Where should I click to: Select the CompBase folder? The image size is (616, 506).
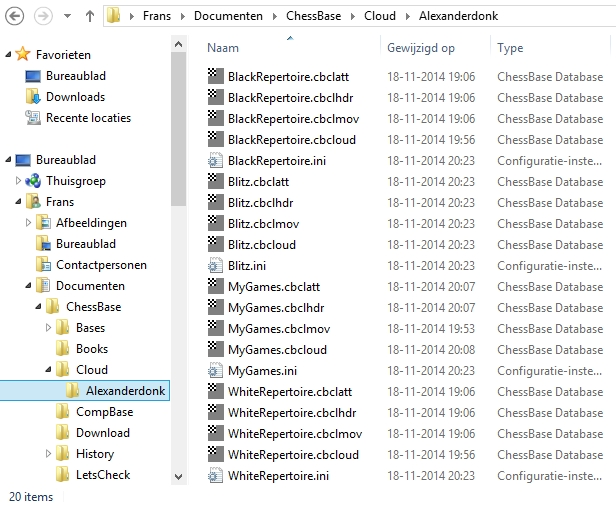click(104, 412)
